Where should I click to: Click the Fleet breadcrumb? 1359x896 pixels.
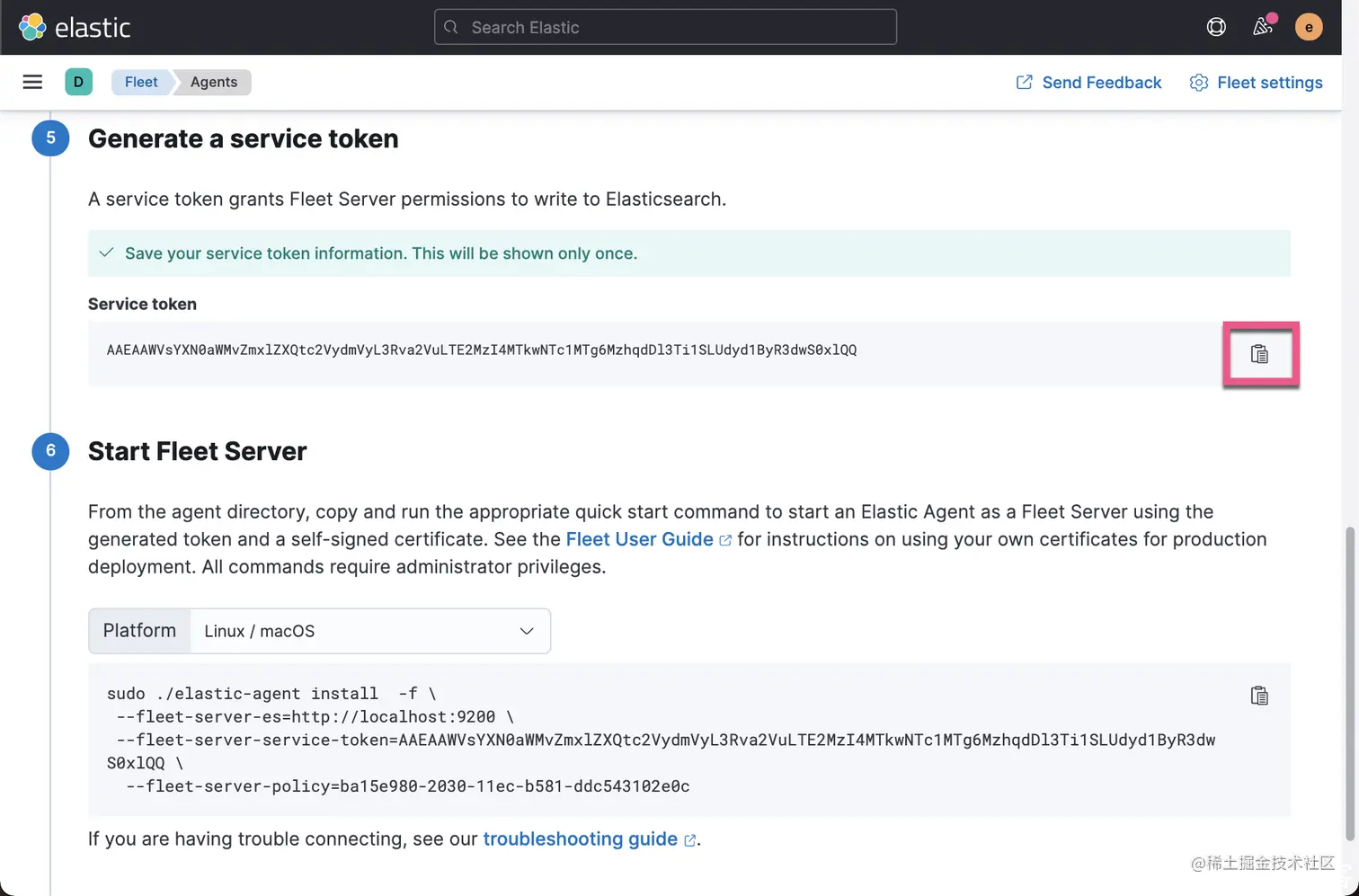click(141, 82)
